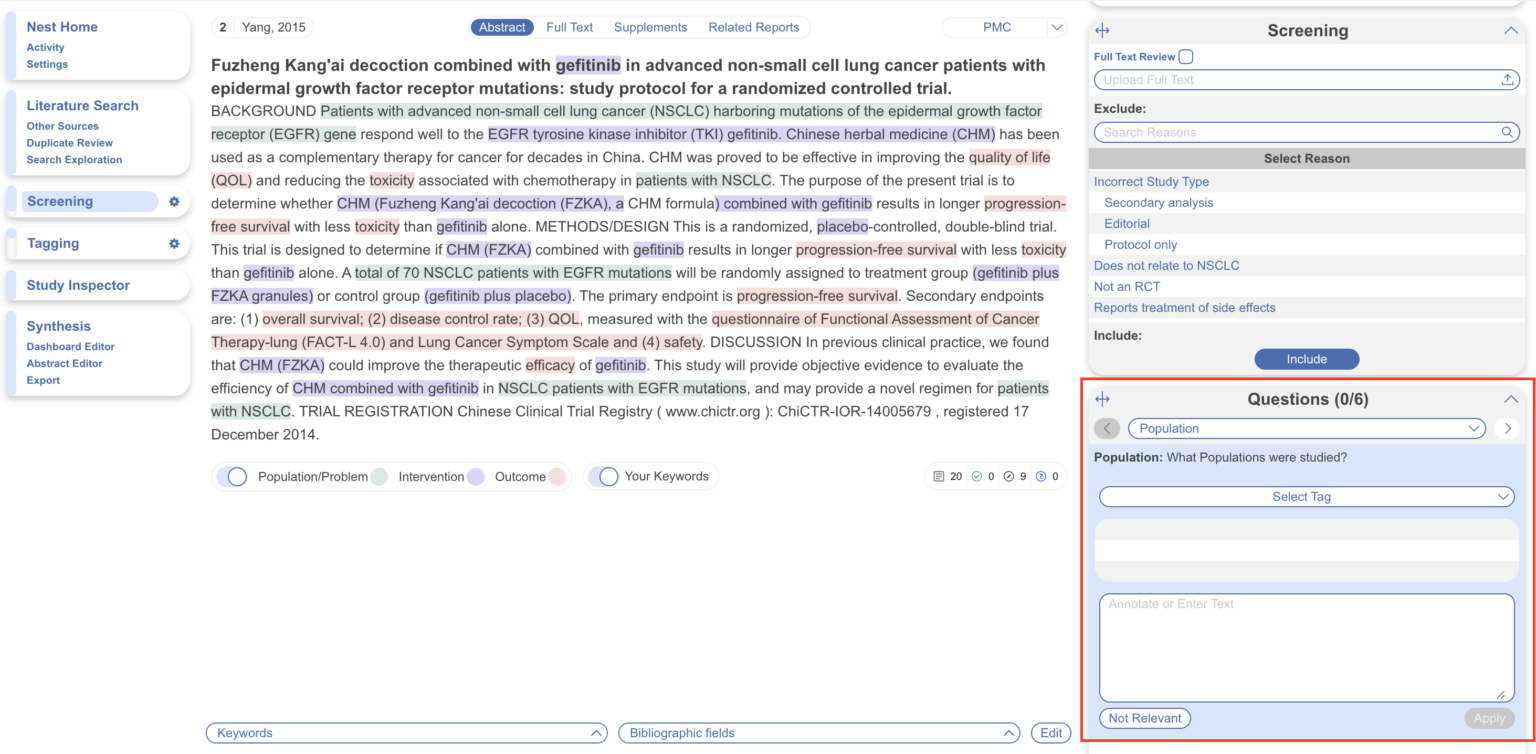Toggle the Your Keywords highlight
Viewport: 1536px width, 754px height.
pyautogui.click(x=608, y=476)
